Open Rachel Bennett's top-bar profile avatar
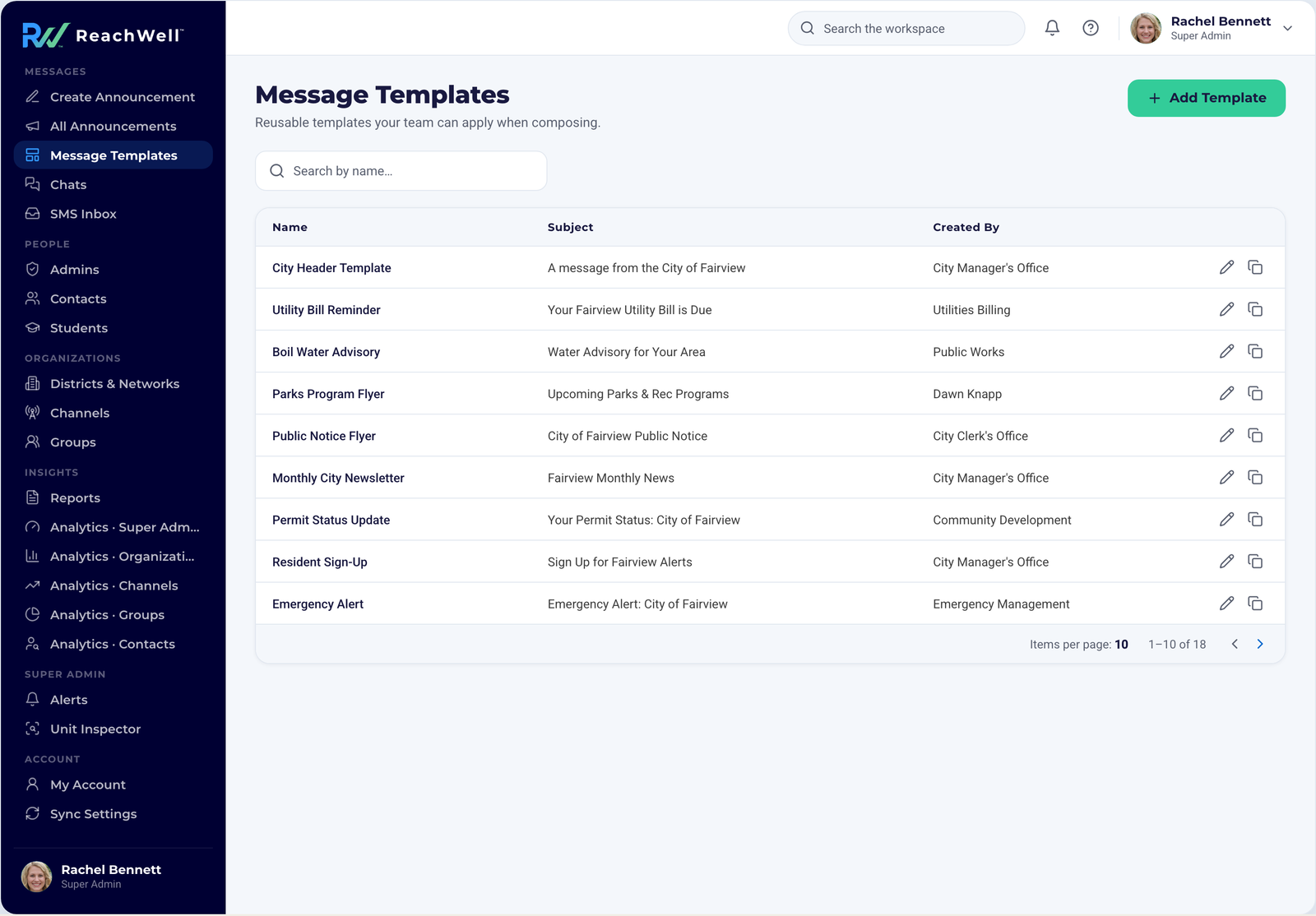 [1146, 28]
